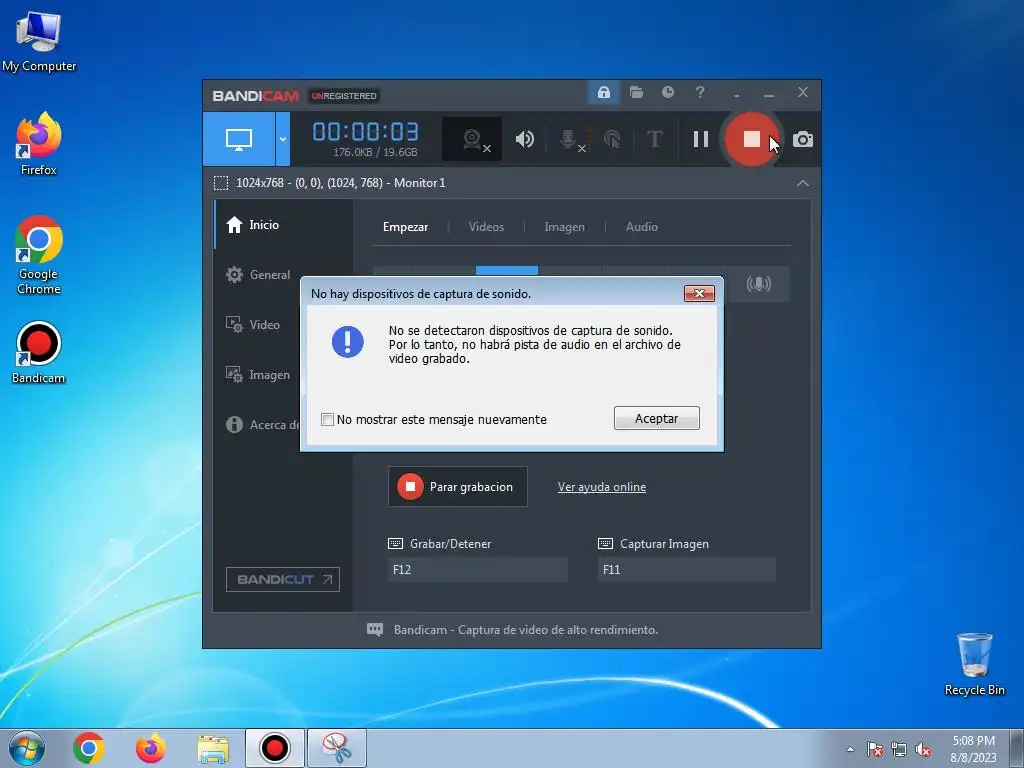Open help question mark icon
Viewport: 1024px width, 768px height.
(x=699, y=92)
